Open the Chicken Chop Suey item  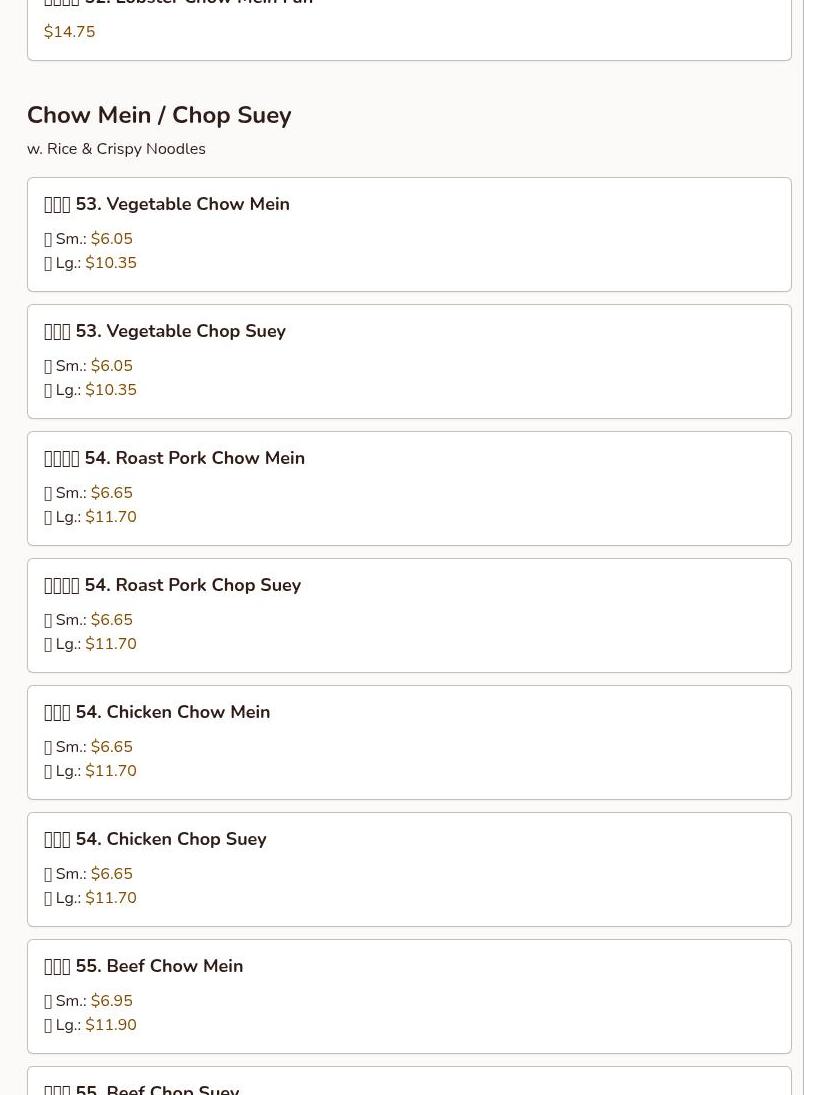pos(409,870)
